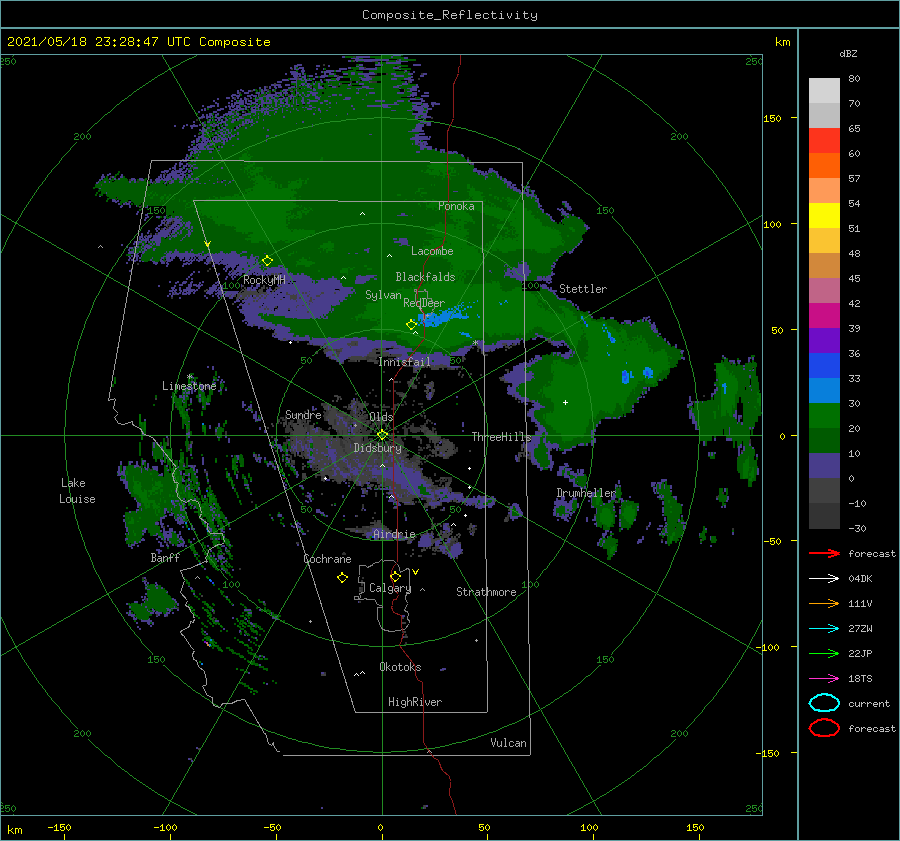Click the orange 111V arrow icon
Viewport: 900px width, 841px height.
(x=824, y=603)
